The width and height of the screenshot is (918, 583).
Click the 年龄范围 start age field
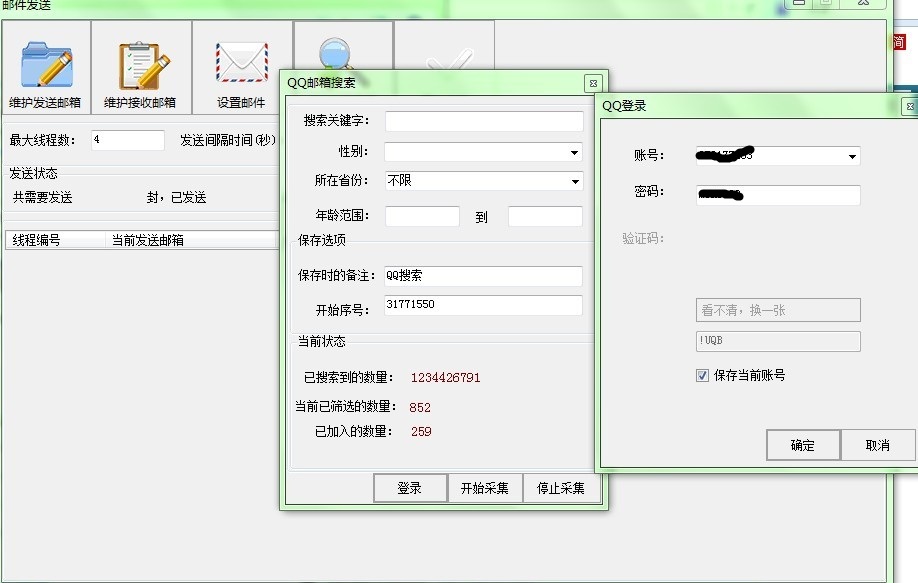[422, 216]
